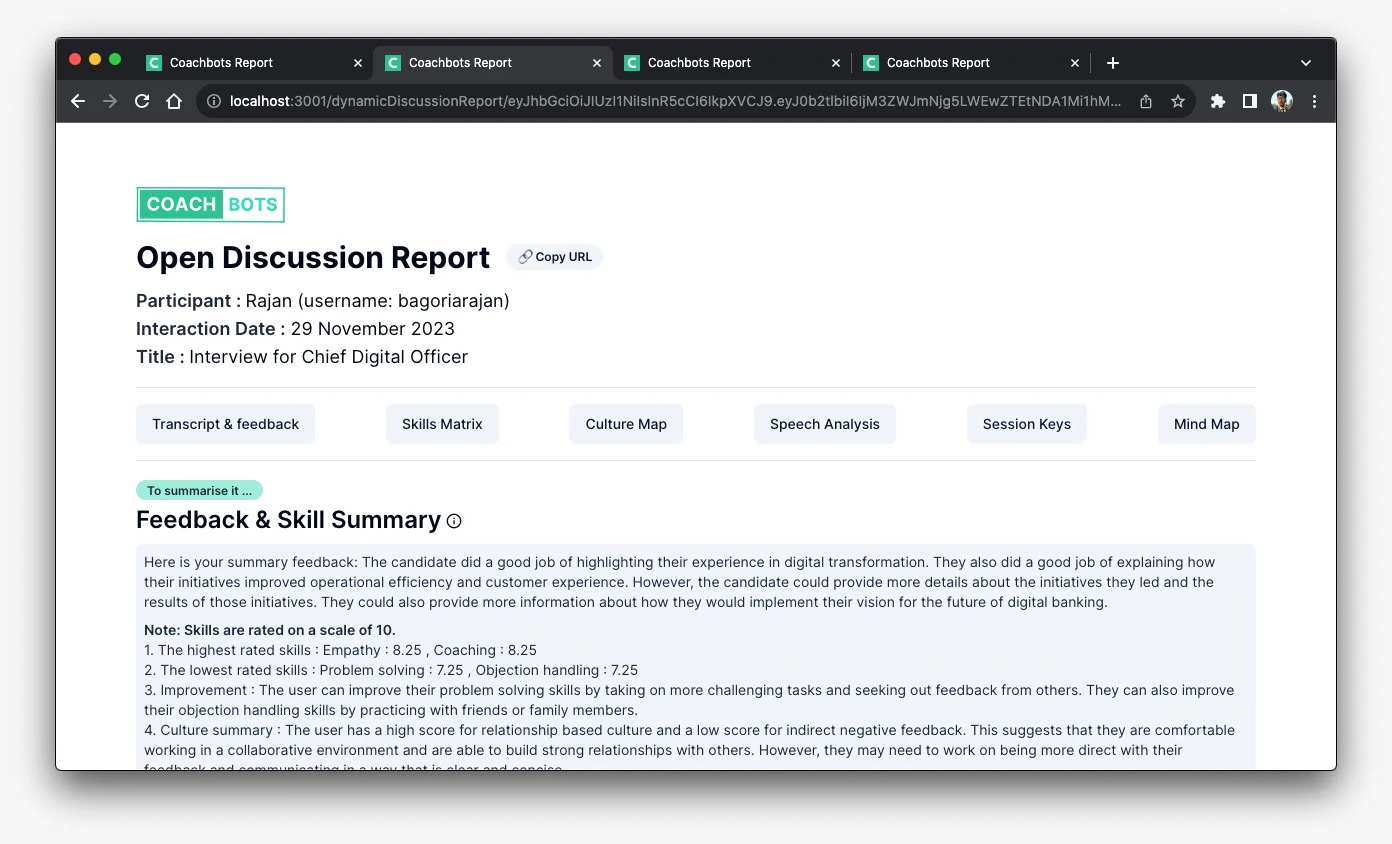Screen dimensions: 1392x844
Task: Select the fourth Coachbots Report tab
Action: click(940, 62)
